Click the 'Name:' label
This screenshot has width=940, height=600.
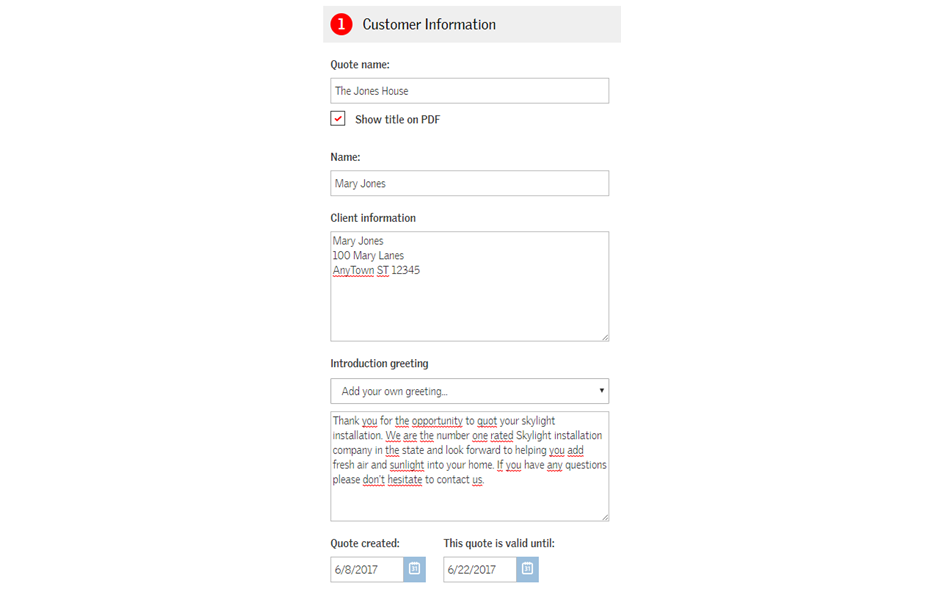(x=345, y=157)
